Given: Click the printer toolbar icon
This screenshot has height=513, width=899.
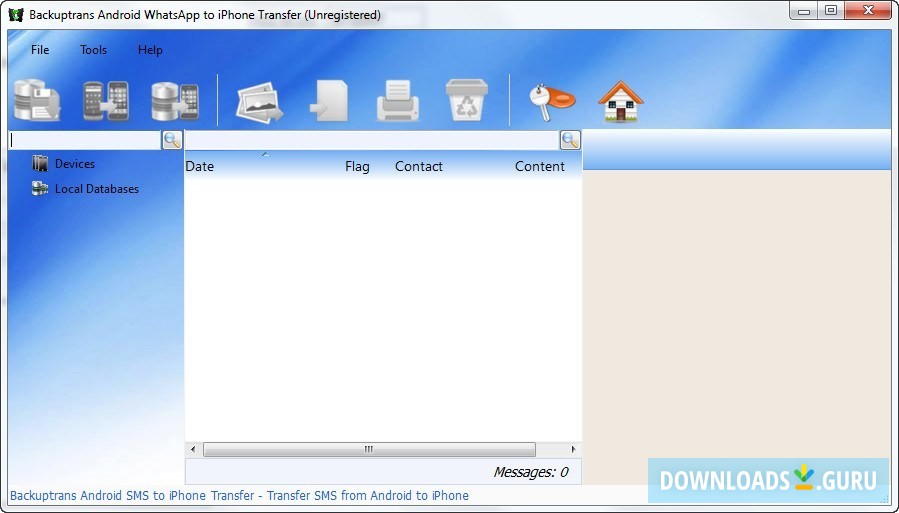Looking at the screenshot, I should 398,101.
